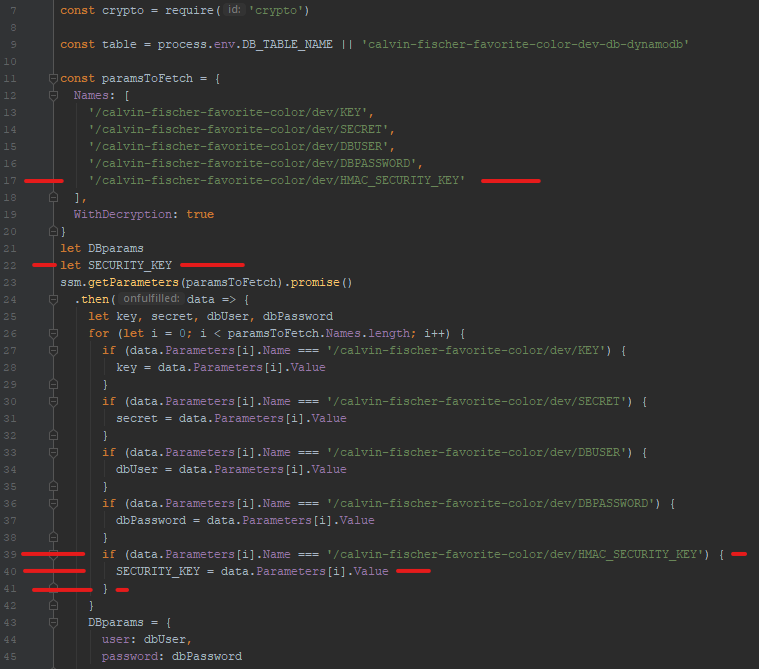759x669 pixels.
Task: Click fold end marker on line 32
Action: [53, 436]
